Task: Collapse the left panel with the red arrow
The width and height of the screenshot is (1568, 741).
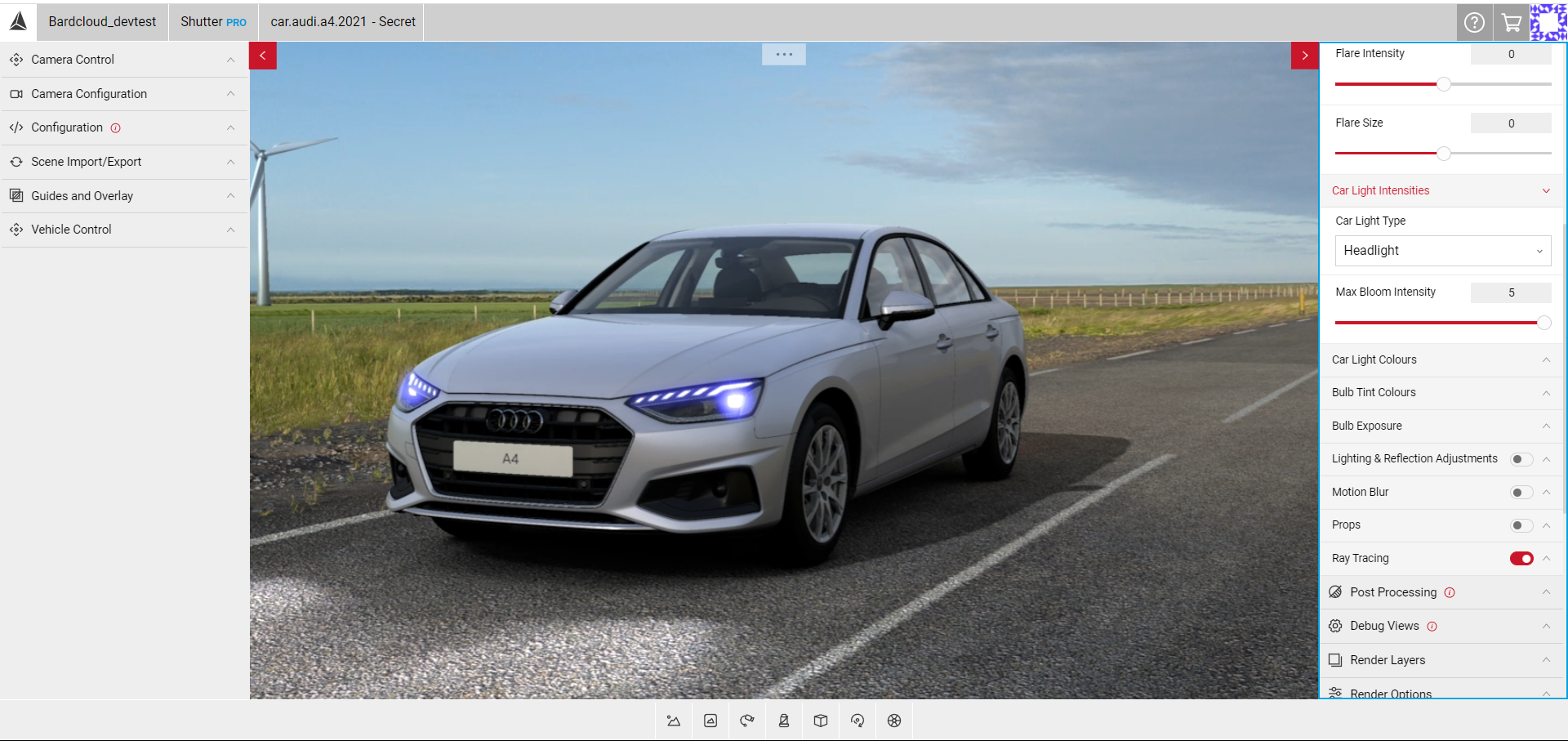Action: click(x=263, y=56)
